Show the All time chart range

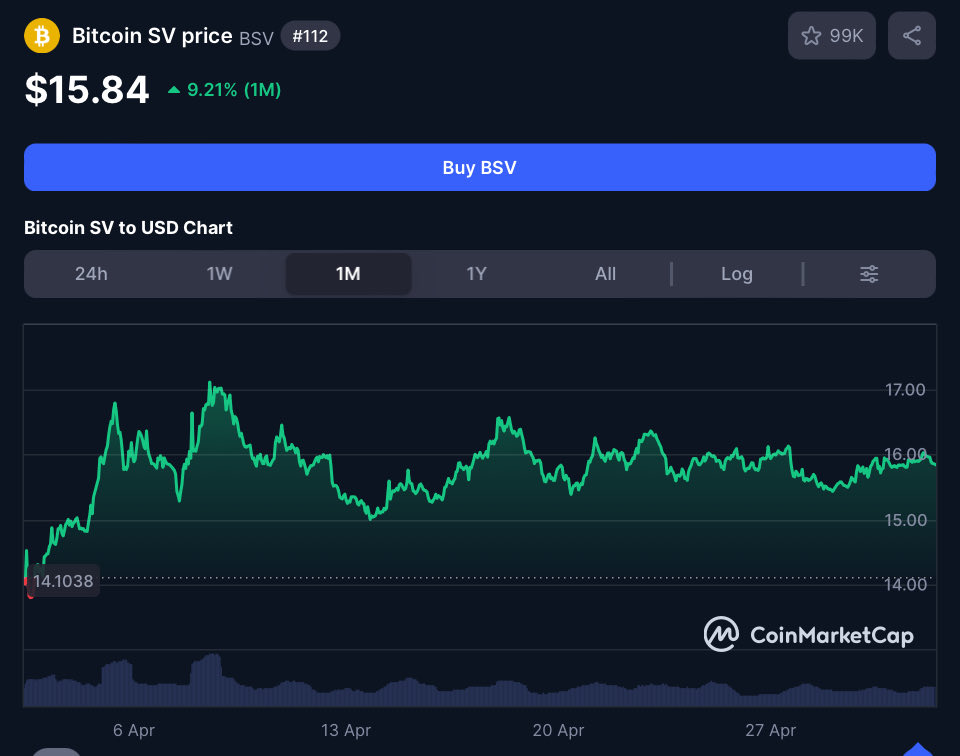[x=605, y=274]
